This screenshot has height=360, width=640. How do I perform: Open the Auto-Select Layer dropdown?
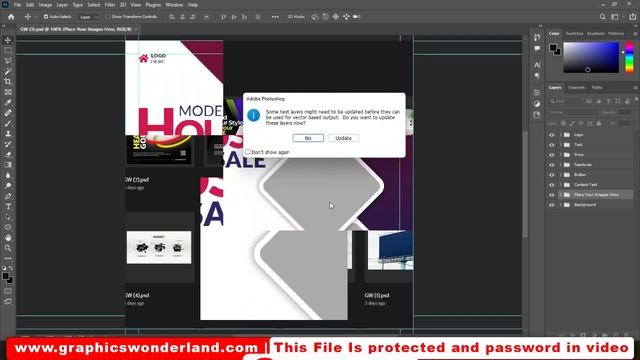click(89, 17)
